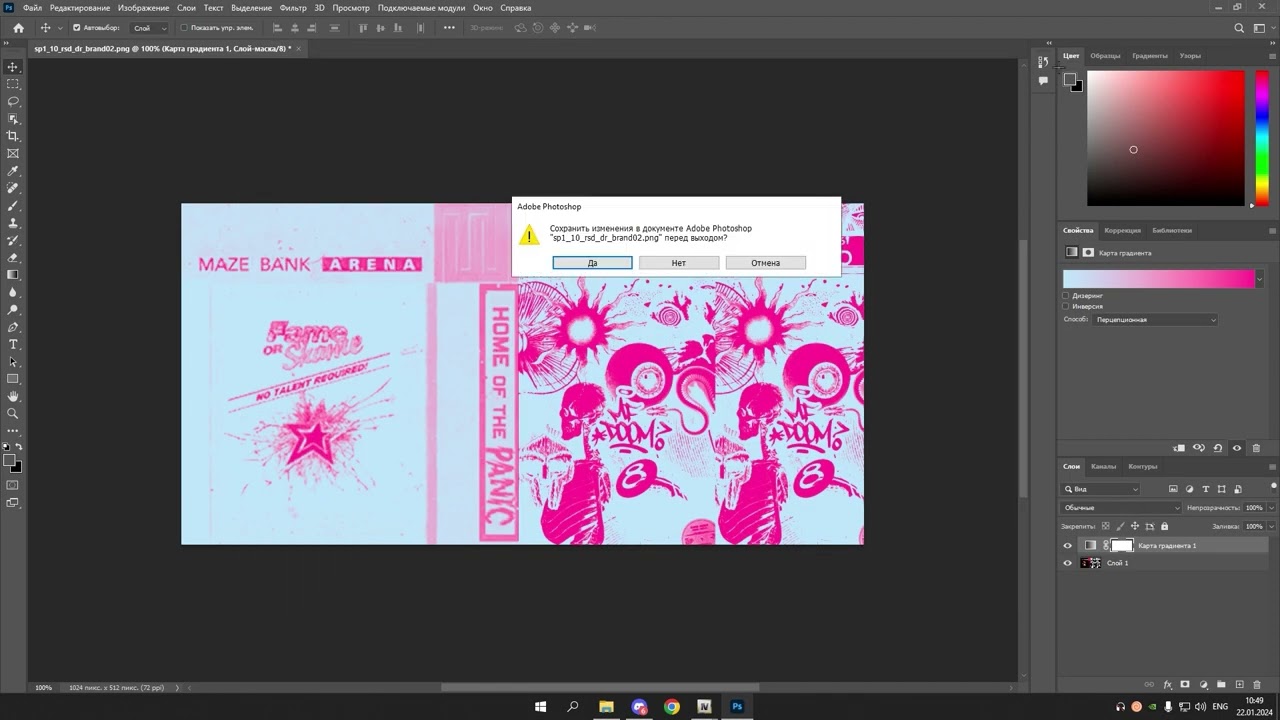Screen dimensions: 1280x720
Task: Select the Rectangular Marquee tool
Action: pyautogui.click(x=13, y=84)
